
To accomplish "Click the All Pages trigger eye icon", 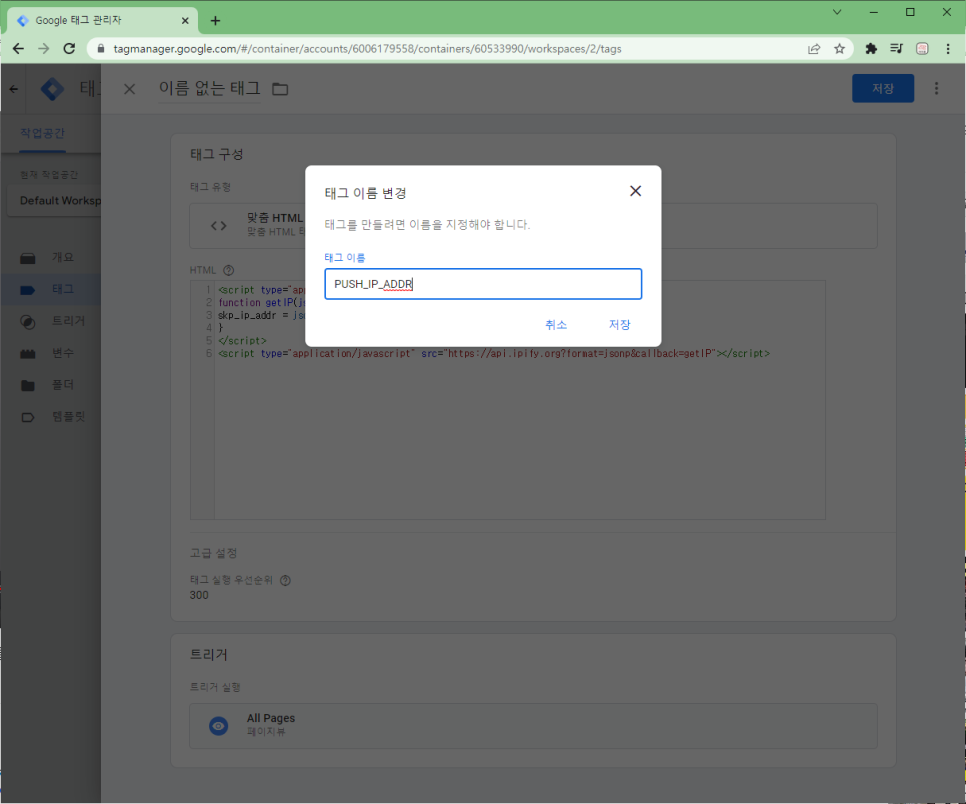I will coord(219,726).
